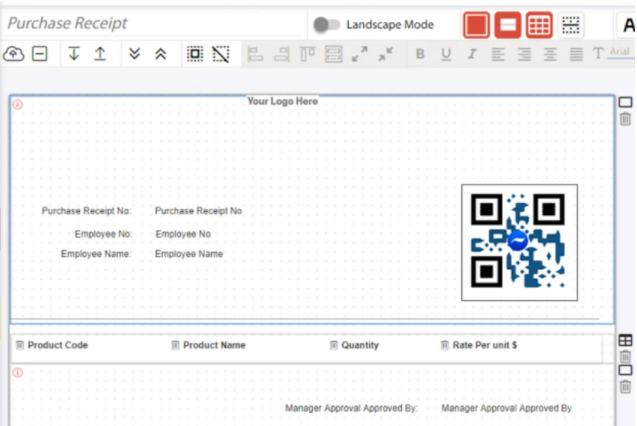
Task: Align text left
Action: point(498,54)
